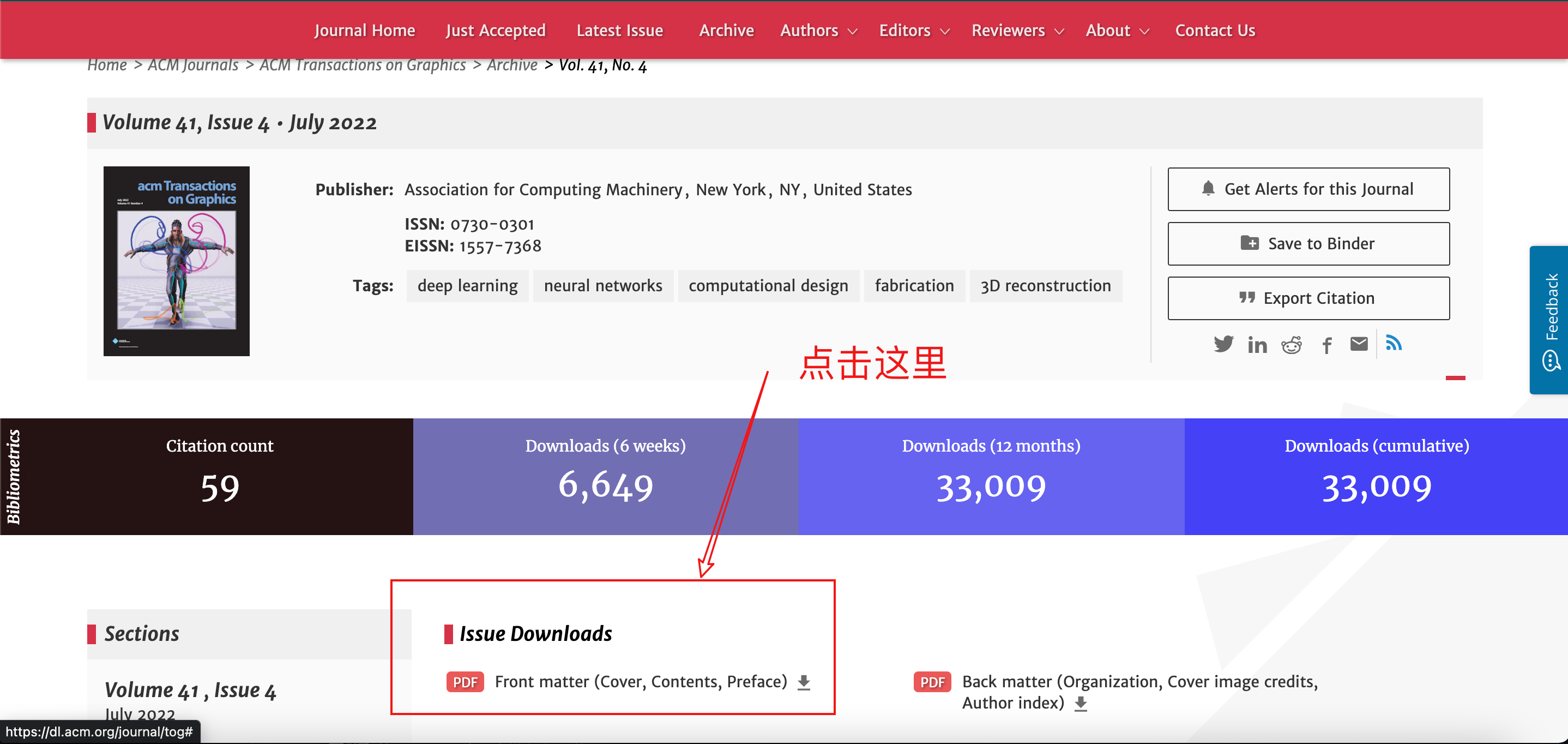This screenshot has height=744, width=1568.
Task: Open ACM Transactions on Graphics breadcrumb
Action: click(363, 64)
